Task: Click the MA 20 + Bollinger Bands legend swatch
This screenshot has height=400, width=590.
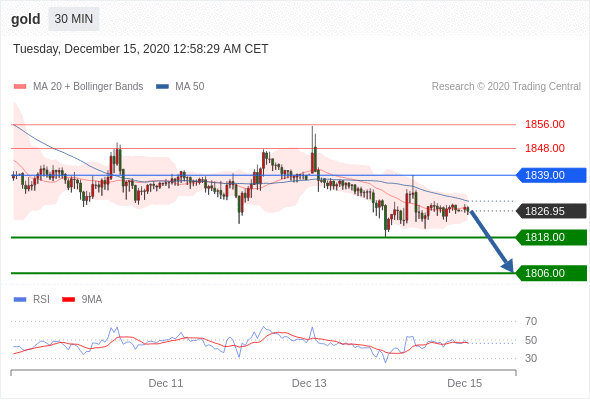Action: [20, 87]
